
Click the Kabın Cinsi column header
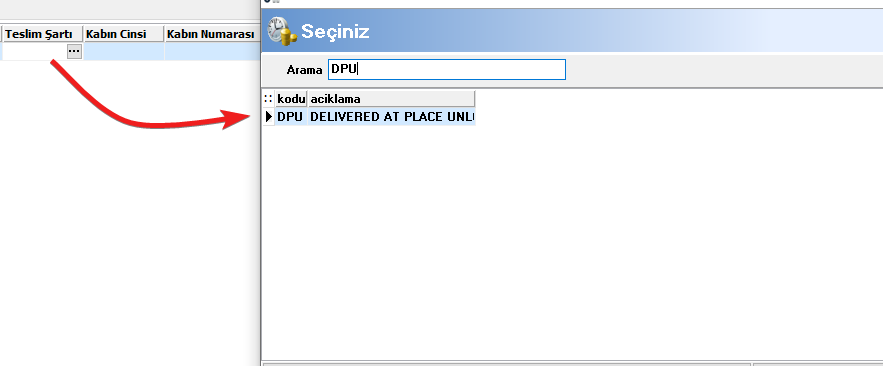(124, 34)
